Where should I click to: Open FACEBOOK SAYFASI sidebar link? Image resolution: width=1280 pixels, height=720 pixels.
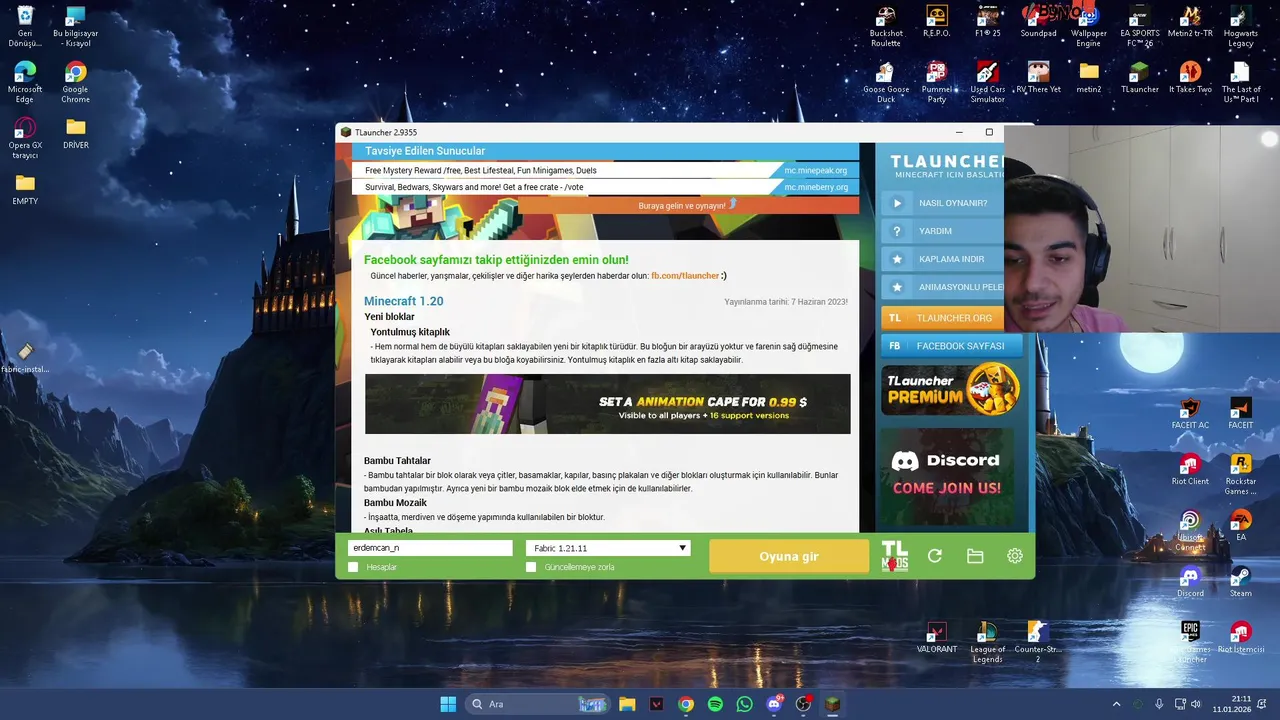952,346
